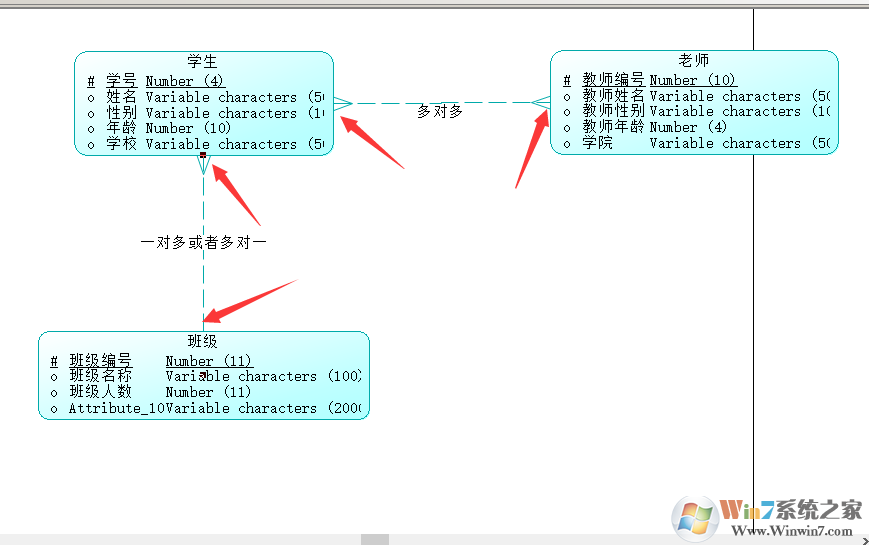Select the 班级 entity title

tap(202, 341)
